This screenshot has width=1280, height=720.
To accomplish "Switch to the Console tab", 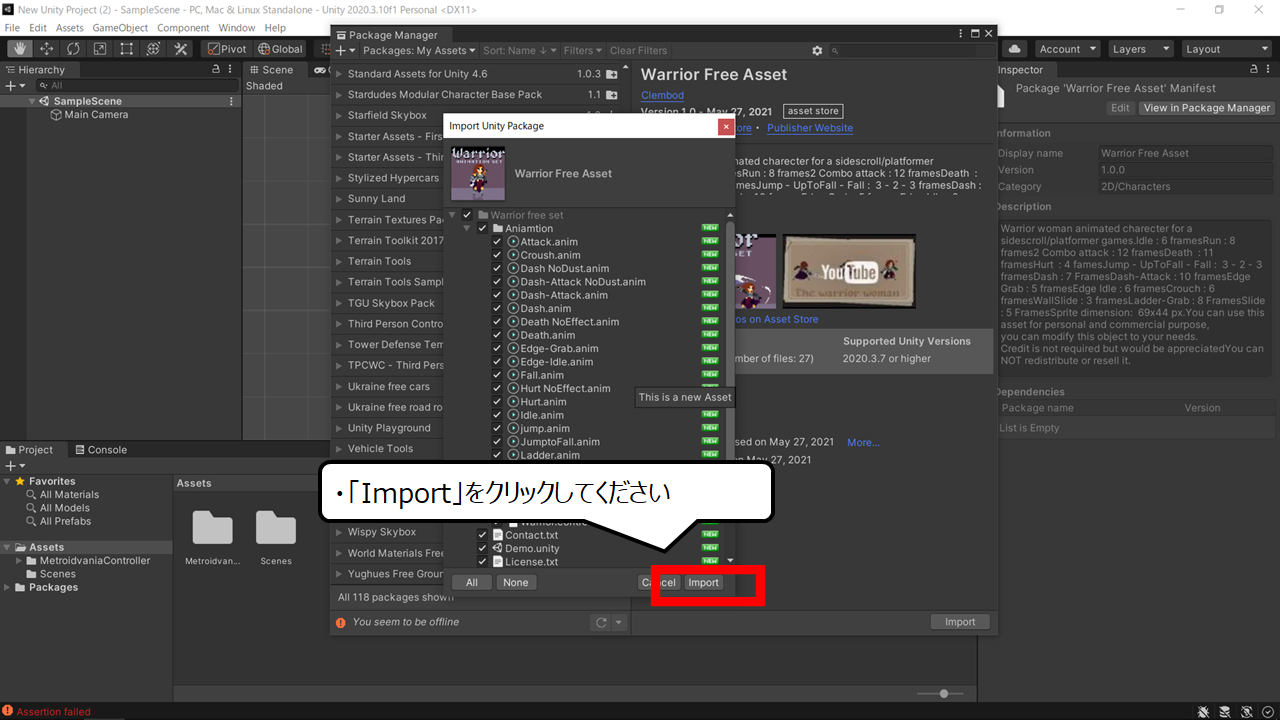I will pos(100,450).
